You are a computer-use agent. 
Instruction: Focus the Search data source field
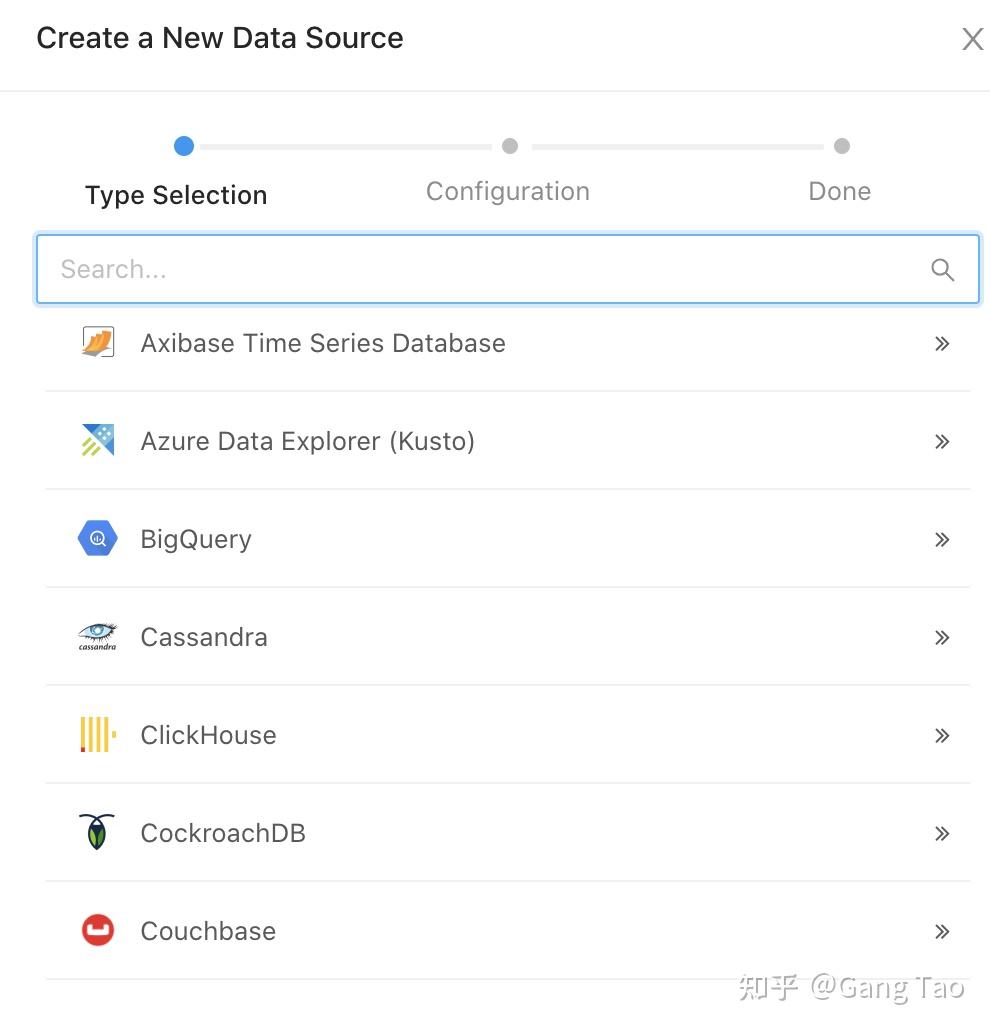tap(490, 269)
